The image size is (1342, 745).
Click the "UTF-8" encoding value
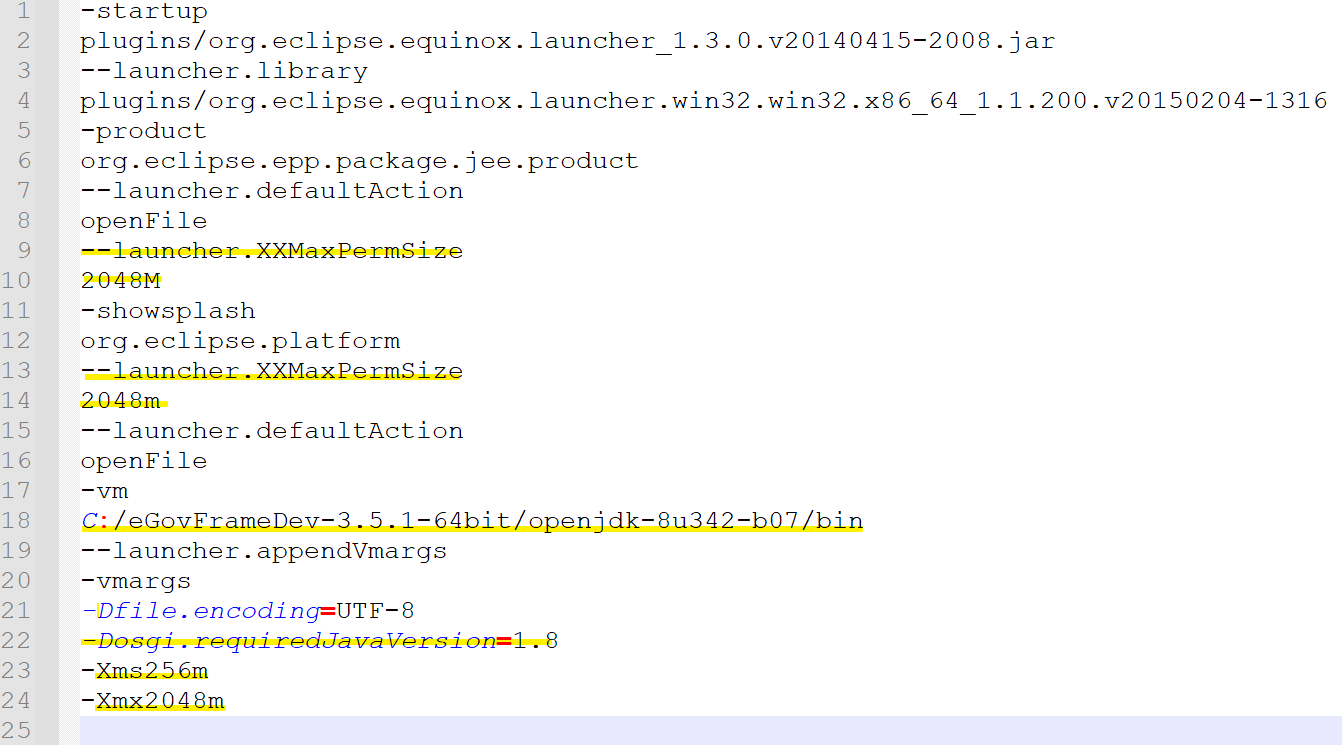[x=376, y=611]
